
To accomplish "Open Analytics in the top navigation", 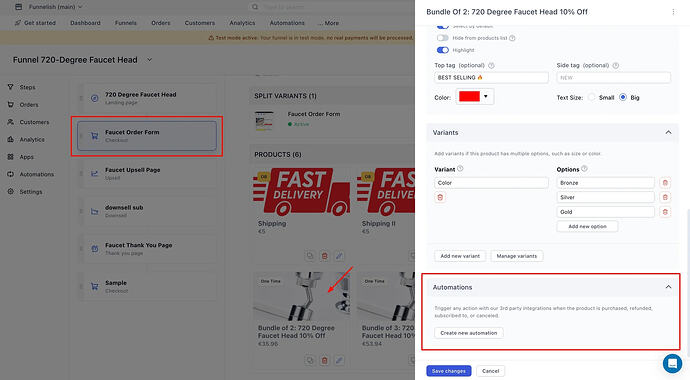I will [x=242, y=23].
